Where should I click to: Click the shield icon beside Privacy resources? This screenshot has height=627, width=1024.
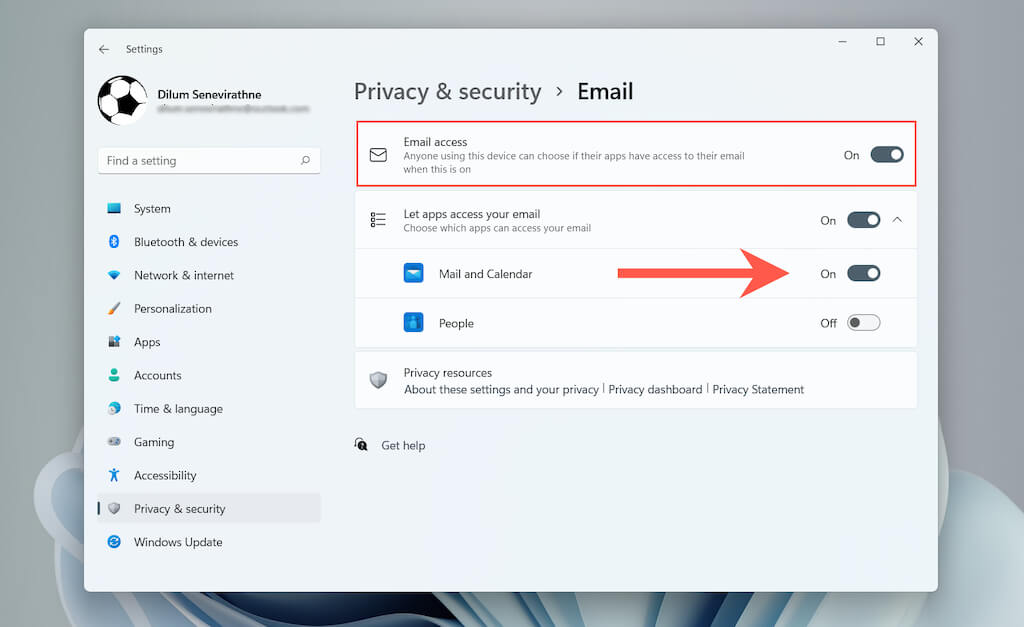coord(378,379)
